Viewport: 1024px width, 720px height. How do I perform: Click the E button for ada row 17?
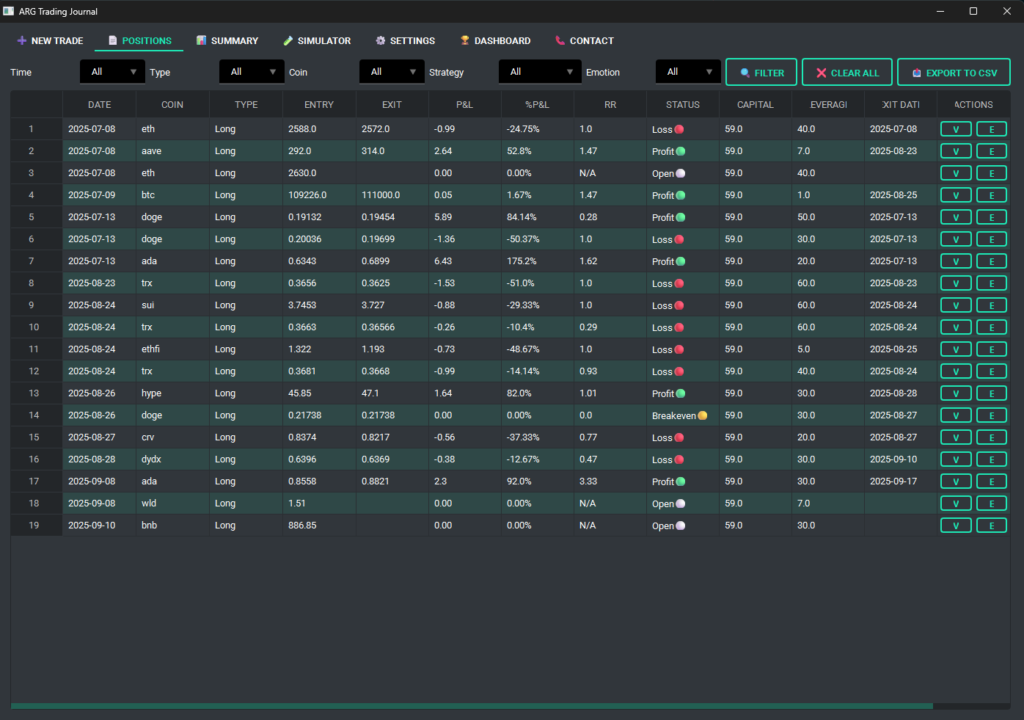[991, 481]
